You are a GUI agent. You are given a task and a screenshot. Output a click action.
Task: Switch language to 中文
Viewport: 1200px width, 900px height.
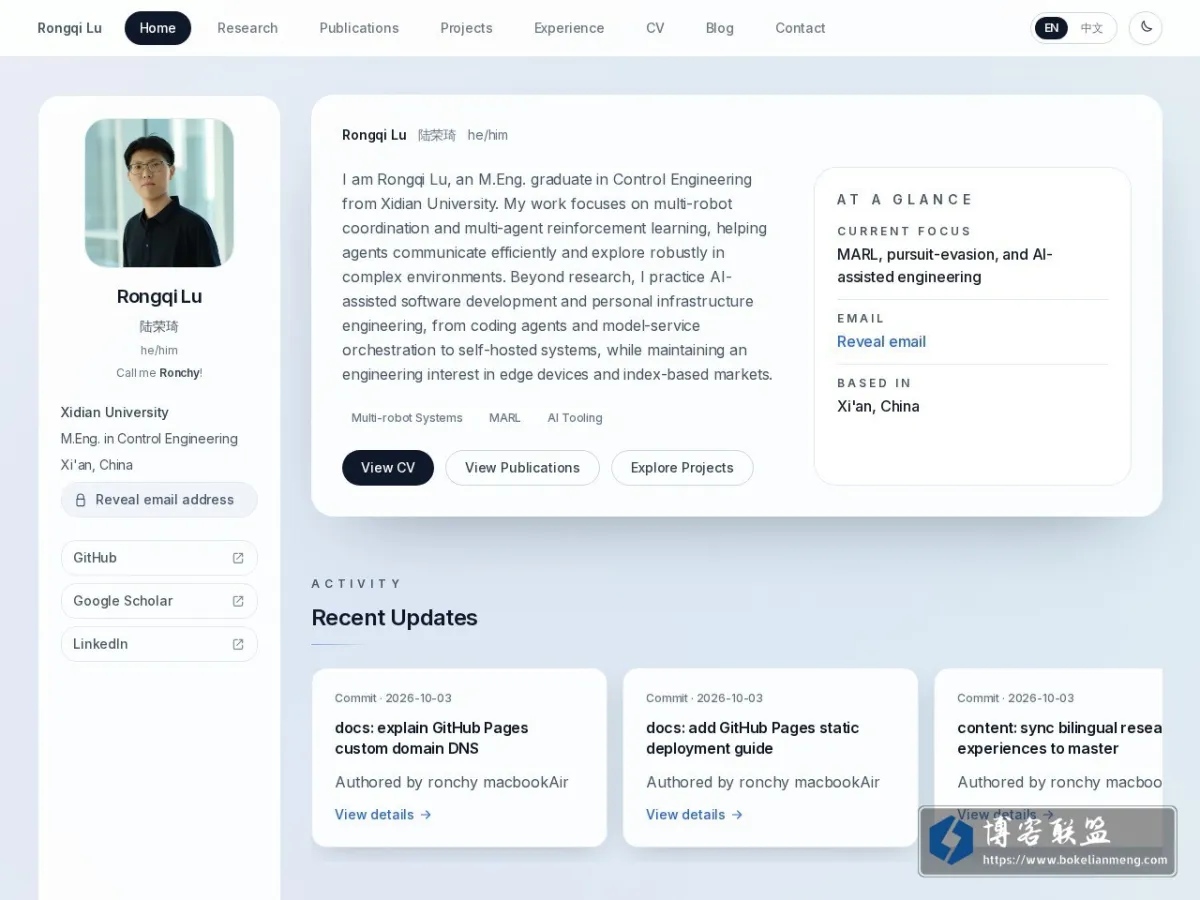pyautogui.click(x=1092, y=28)
